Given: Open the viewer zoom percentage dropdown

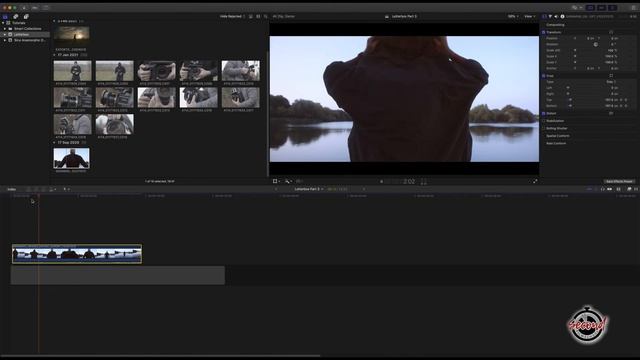Looking at the screenshot, I should pyautogui.click(x=513, y=16).
